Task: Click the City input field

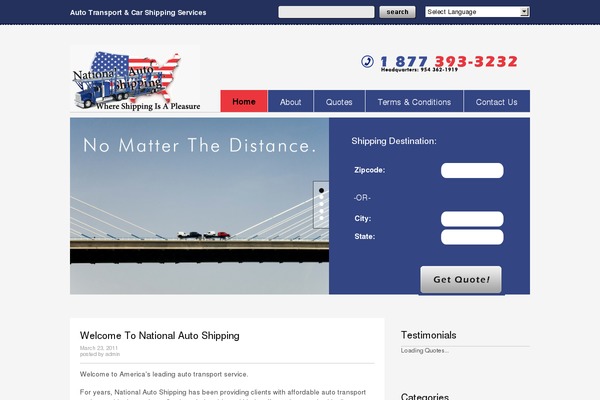Action: pos(472,219)
